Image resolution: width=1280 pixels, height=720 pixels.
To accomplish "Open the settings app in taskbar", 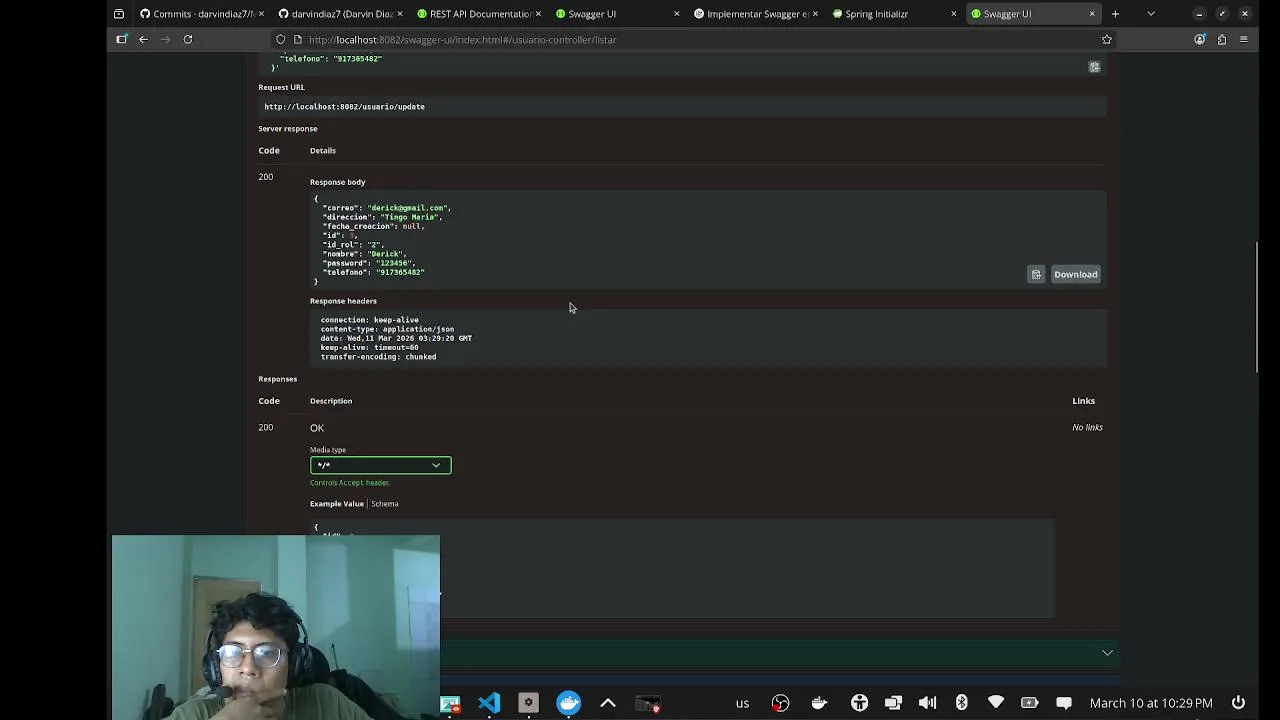I will pos(528,703).
